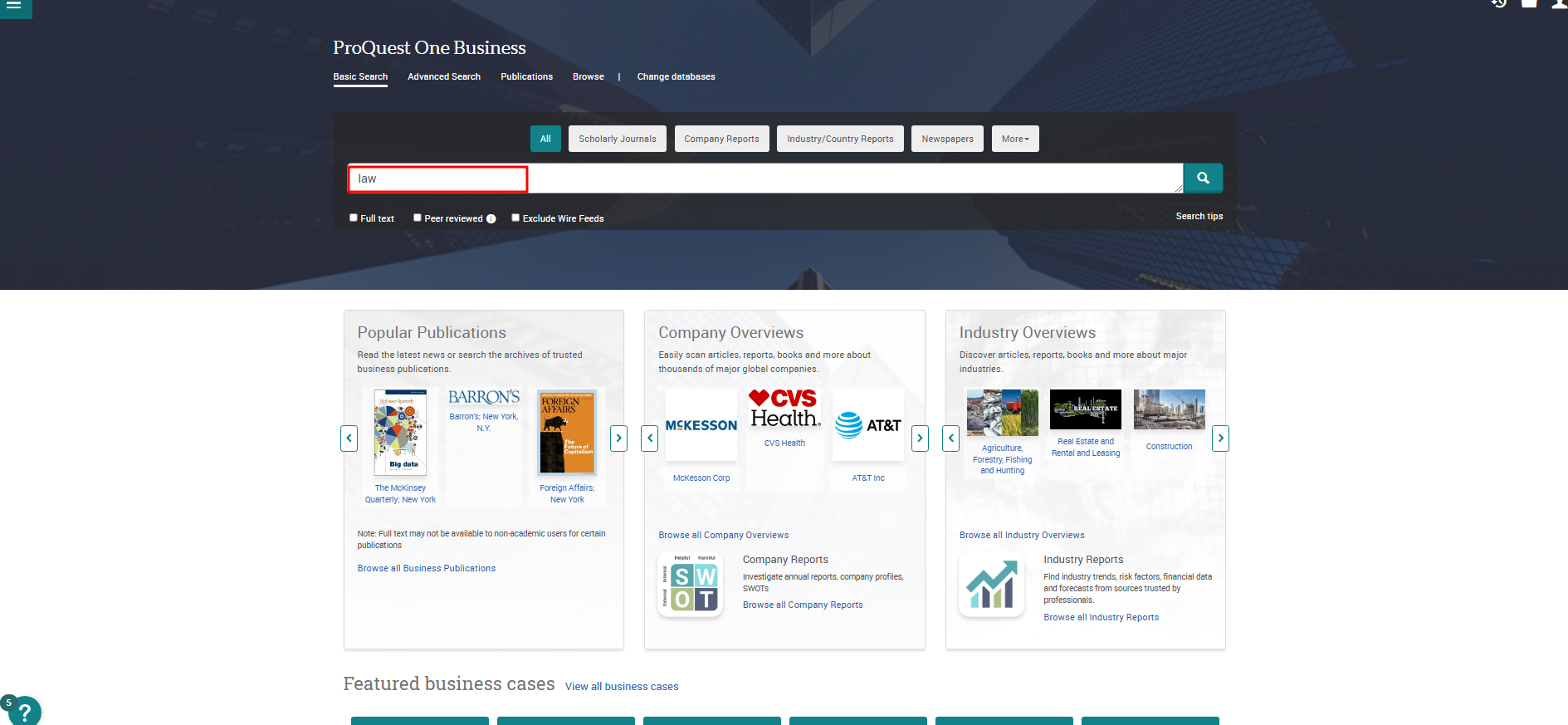Viewport: 1568px width, 725px height.
Task: Expand the More source types dropdown
Action: tap(1014, 139)
